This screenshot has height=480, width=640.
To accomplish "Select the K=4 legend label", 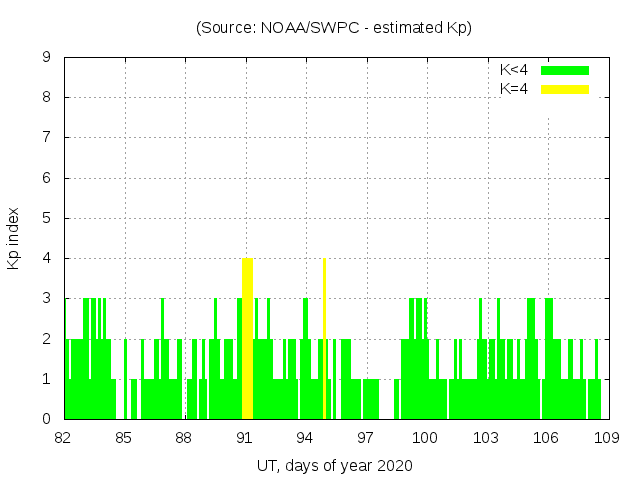I will (513, 89).
